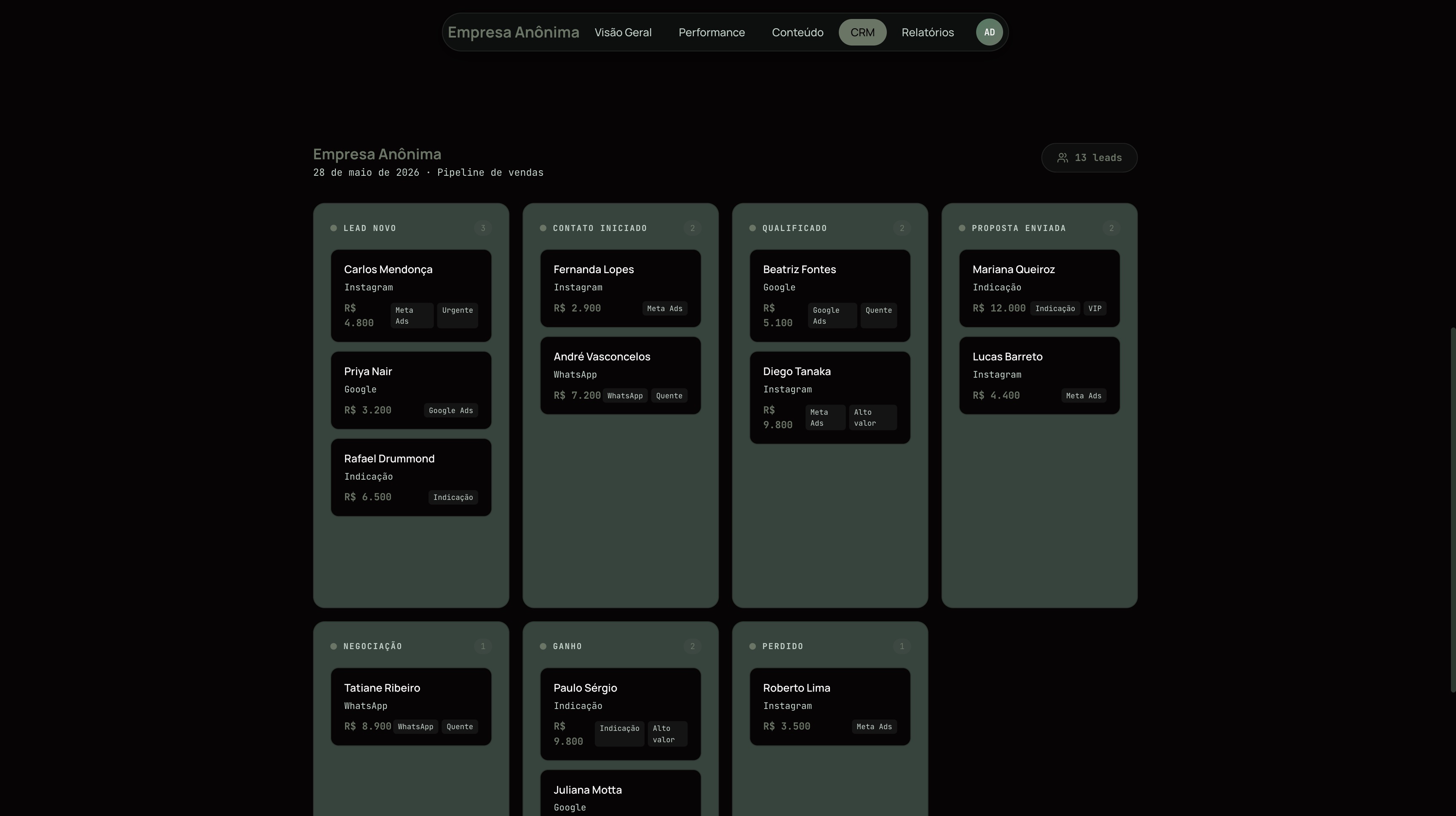This screenshot has width=1456, height=816.
Task: Select Fernanda Lopes lead card
Action: click(621, 288)
